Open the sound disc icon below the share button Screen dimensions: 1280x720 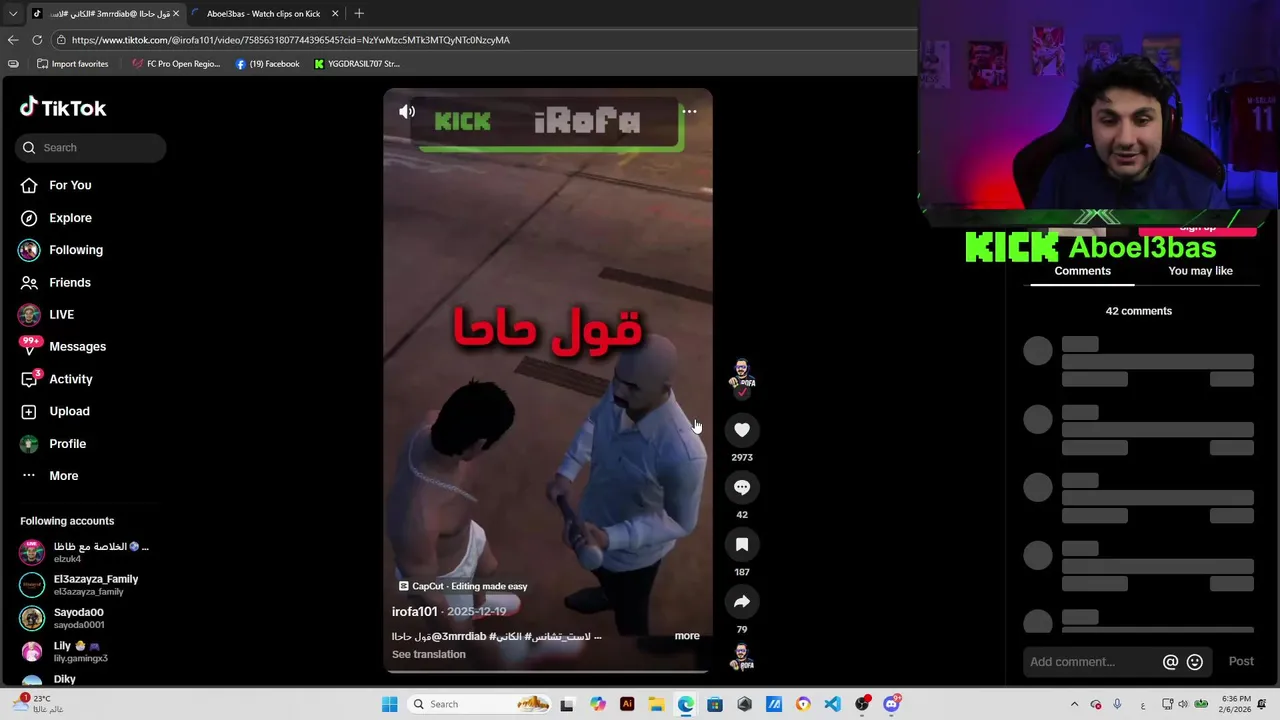(742, 657)
